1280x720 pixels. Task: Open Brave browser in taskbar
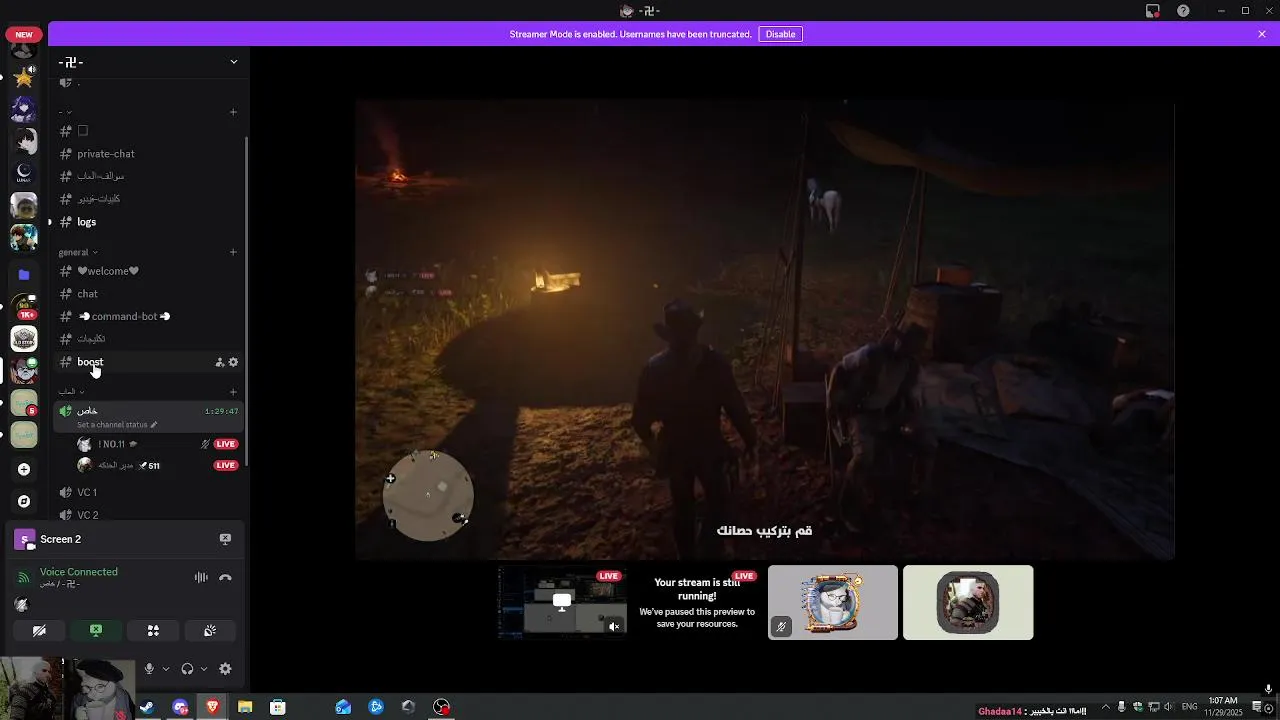pos(212,707)
